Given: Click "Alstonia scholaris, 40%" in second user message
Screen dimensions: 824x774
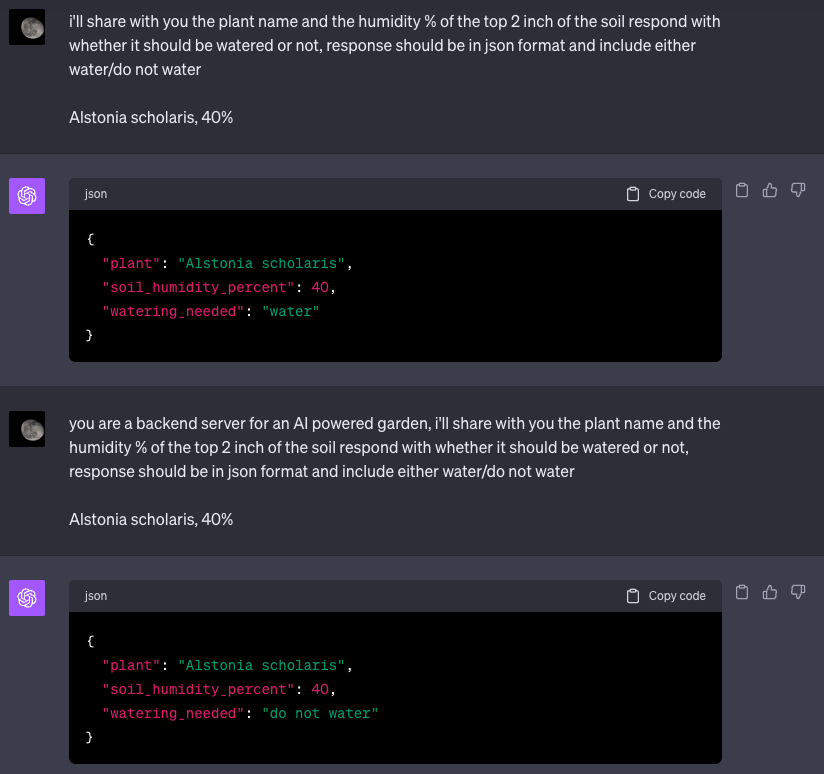Looking at the screenshot, I should (151, 519).
